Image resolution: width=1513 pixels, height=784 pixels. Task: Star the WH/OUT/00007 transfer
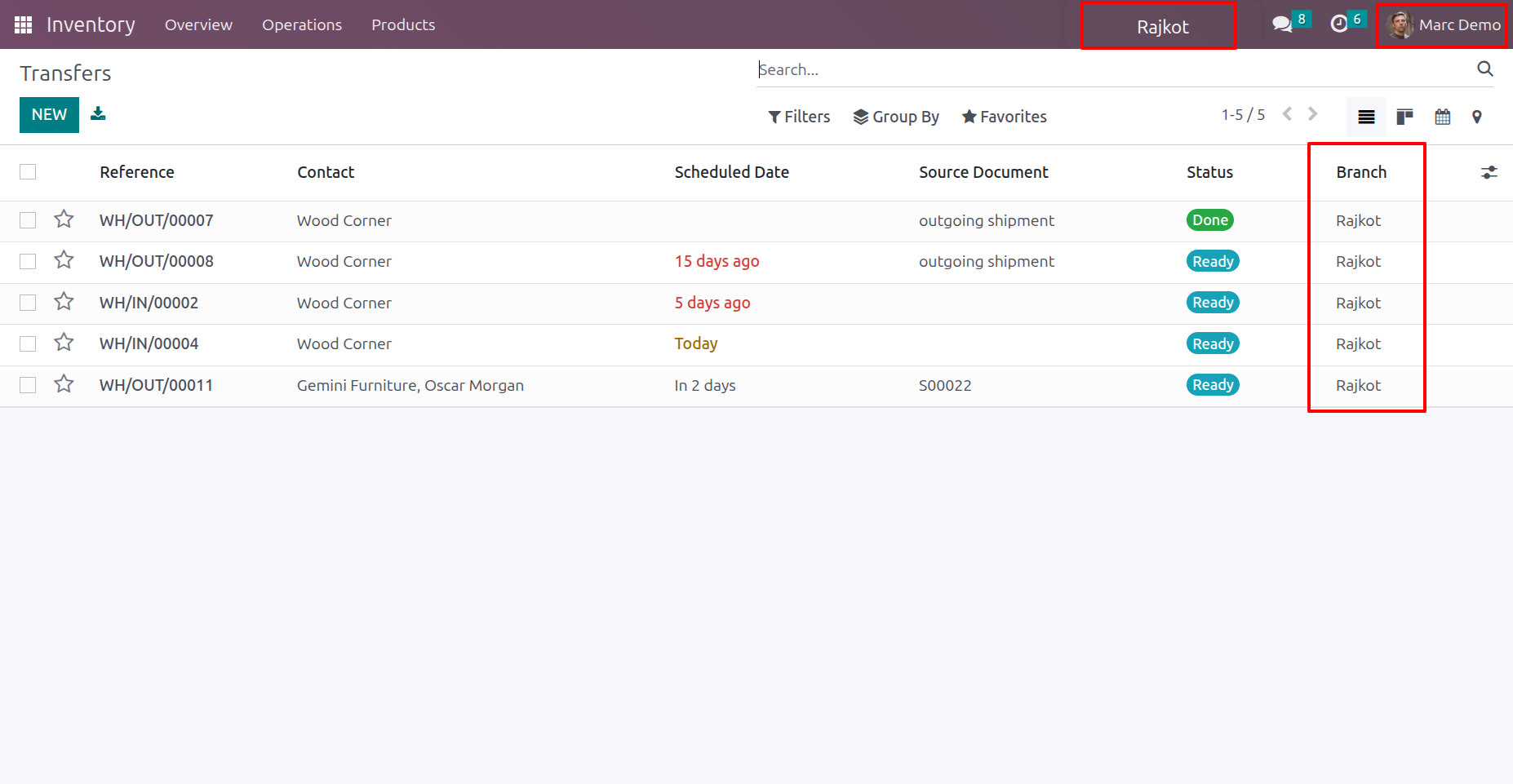coord(64,219)
